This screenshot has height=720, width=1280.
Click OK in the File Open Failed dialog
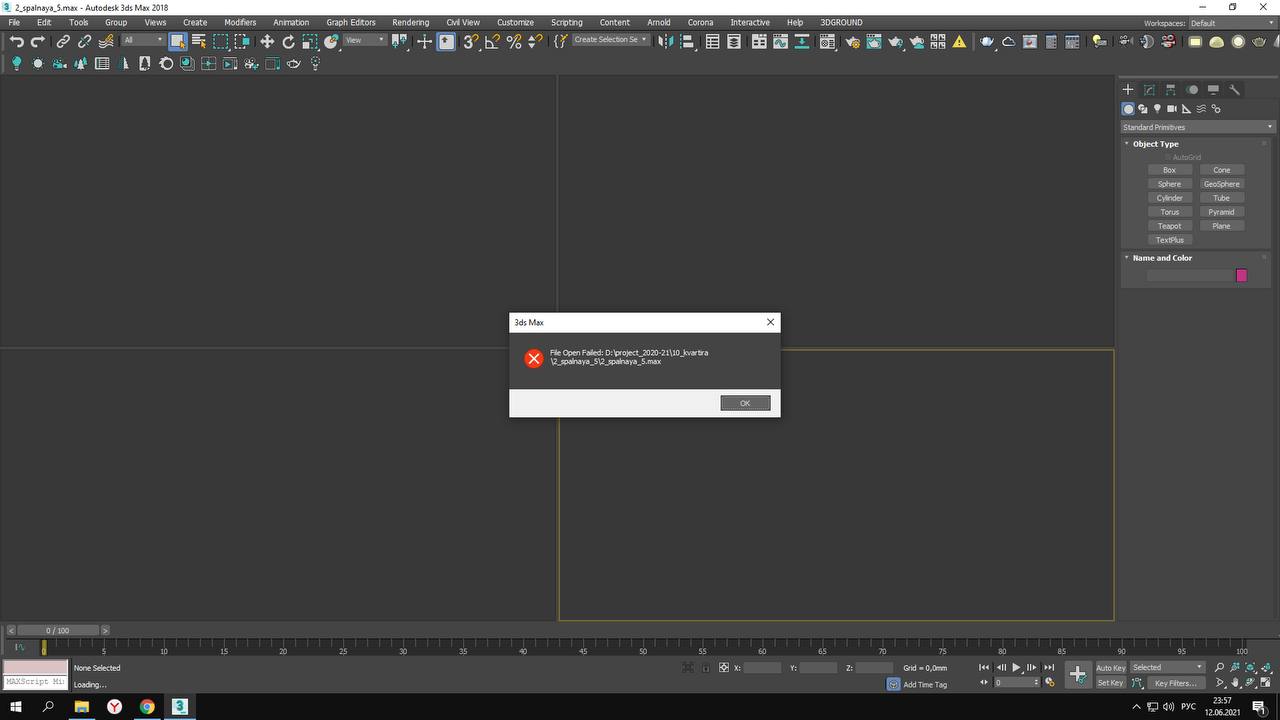point(745,403)
